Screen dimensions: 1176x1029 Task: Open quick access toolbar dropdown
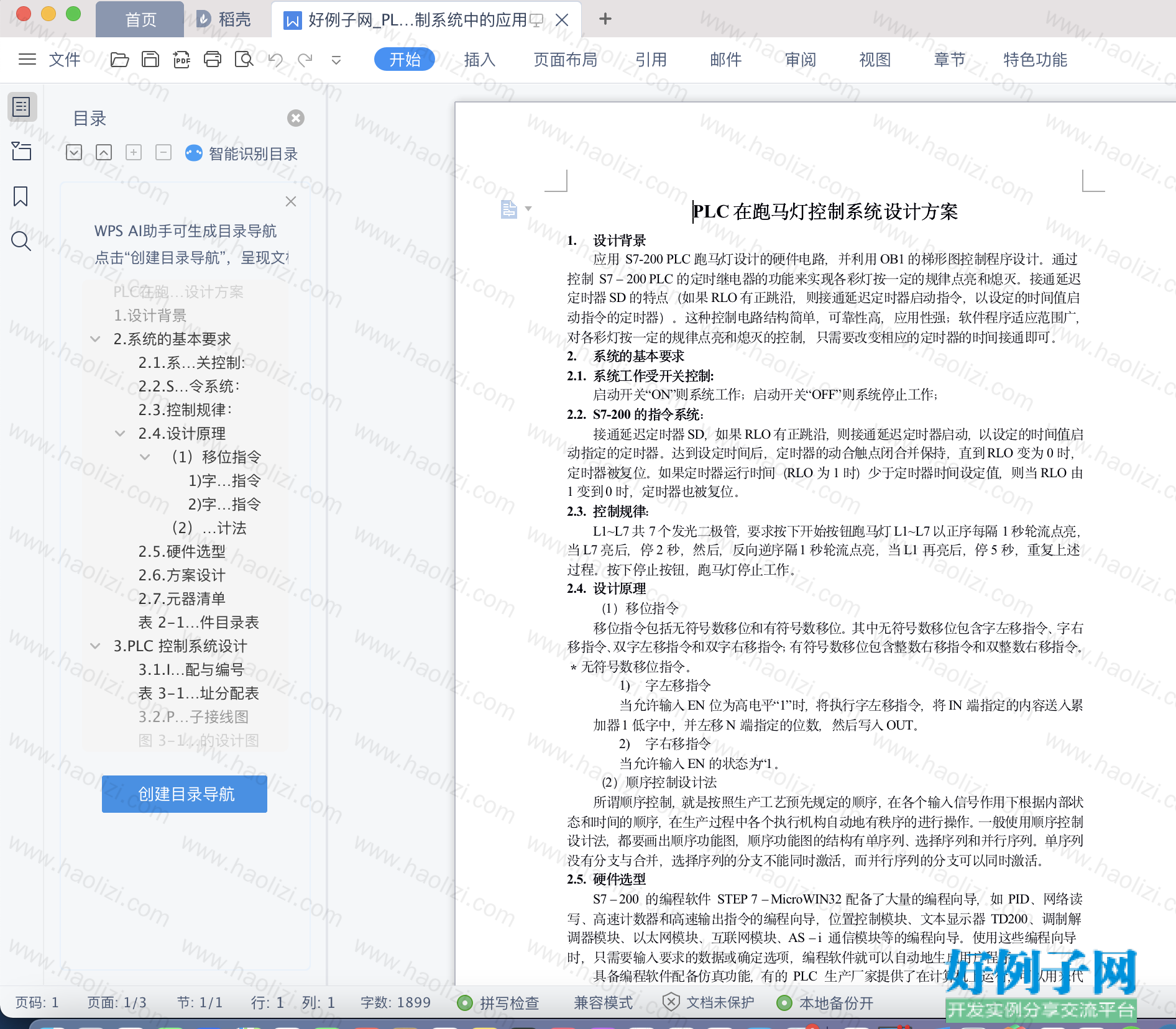pyautogui.click(x=336, y=60)
